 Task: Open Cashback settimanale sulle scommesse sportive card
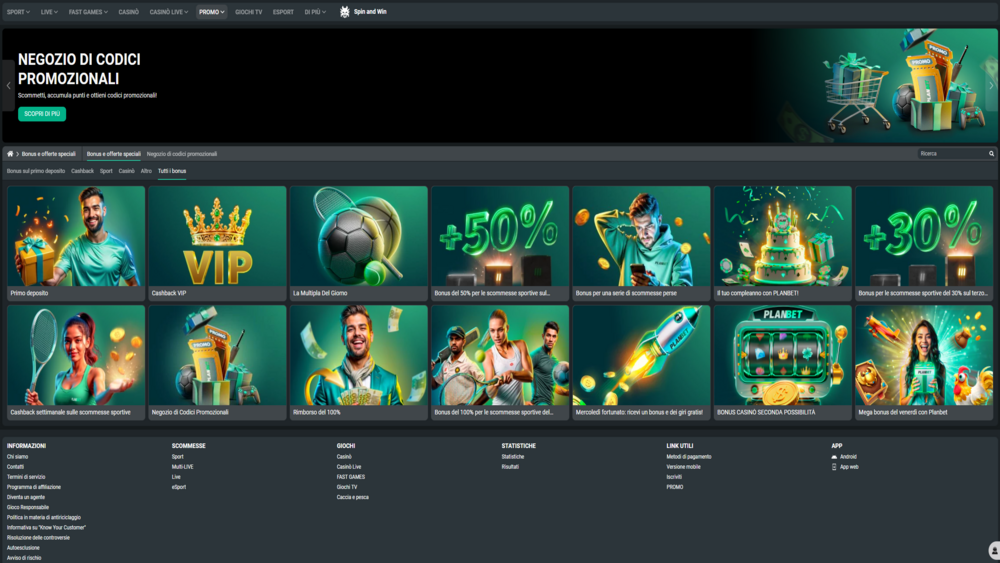pos(76,362)
